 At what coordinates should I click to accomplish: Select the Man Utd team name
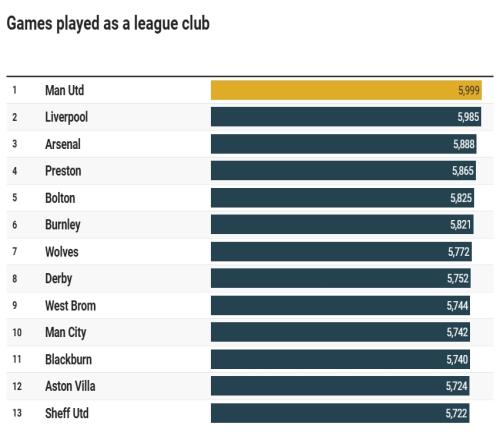click(x=64, y=90)
